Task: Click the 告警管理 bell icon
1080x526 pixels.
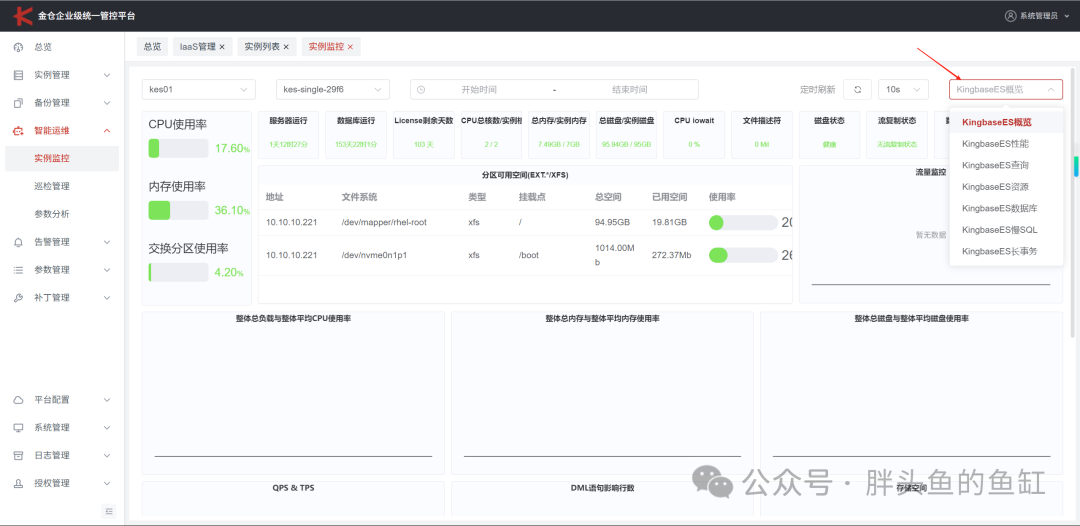Action: (x=19, y=242)
